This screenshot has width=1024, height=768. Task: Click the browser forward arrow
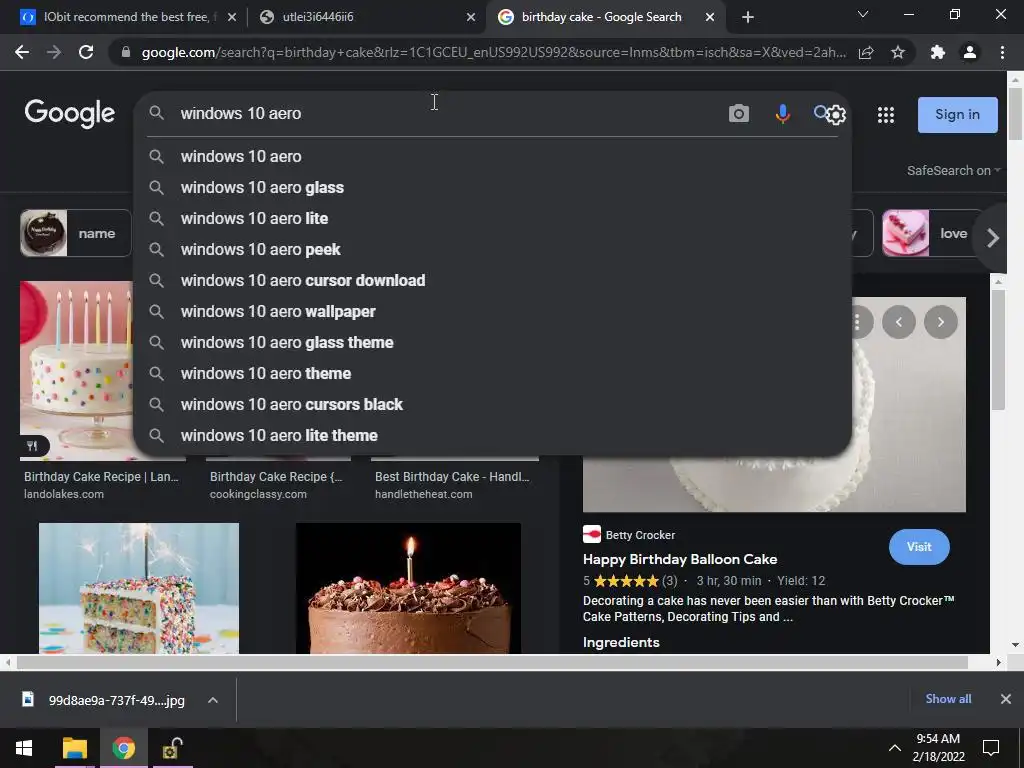coord(54,52)
